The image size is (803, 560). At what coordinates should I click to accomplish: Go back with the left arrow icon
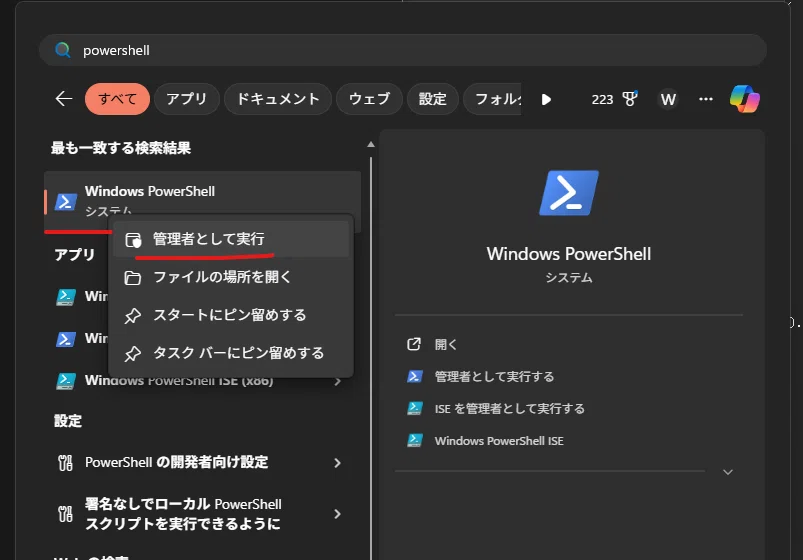[64, 98]
